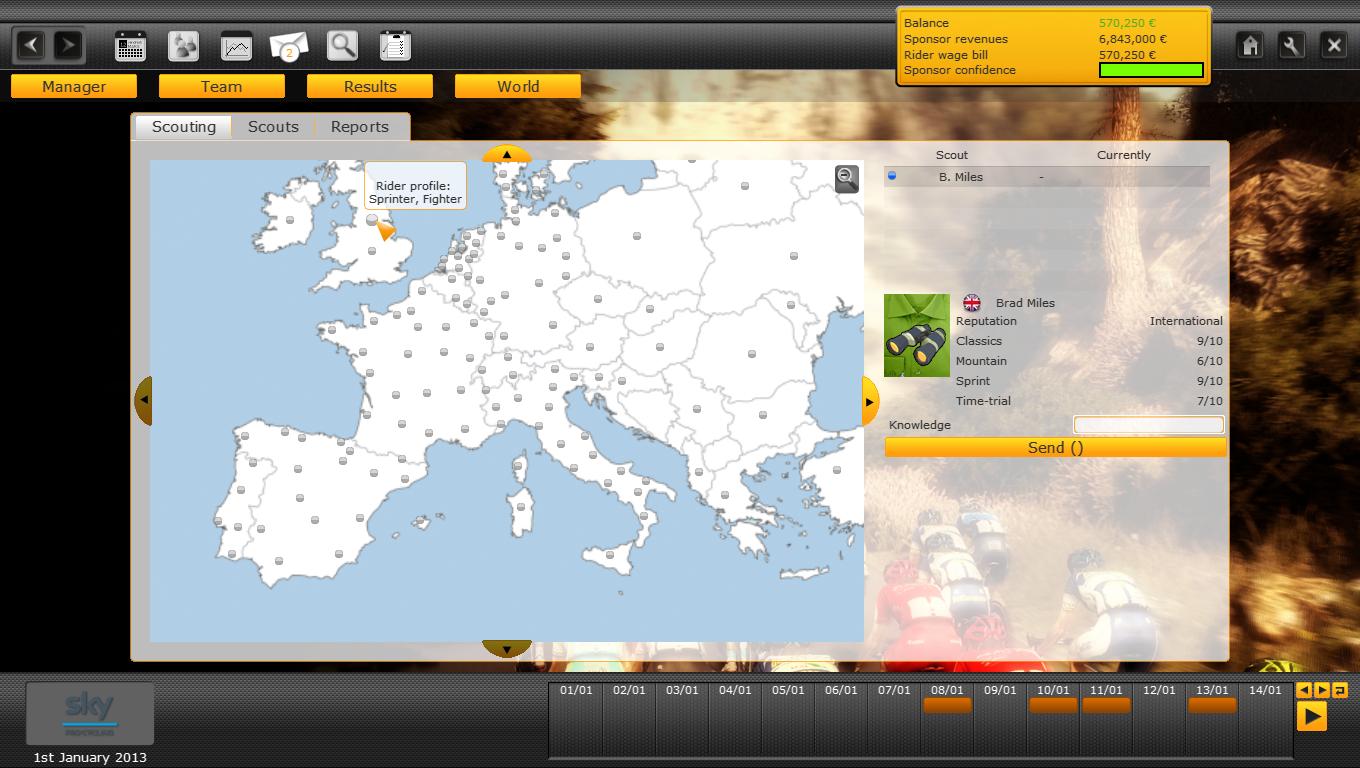
Task: Open the statistics graph icon
Action: coord(236,46)
